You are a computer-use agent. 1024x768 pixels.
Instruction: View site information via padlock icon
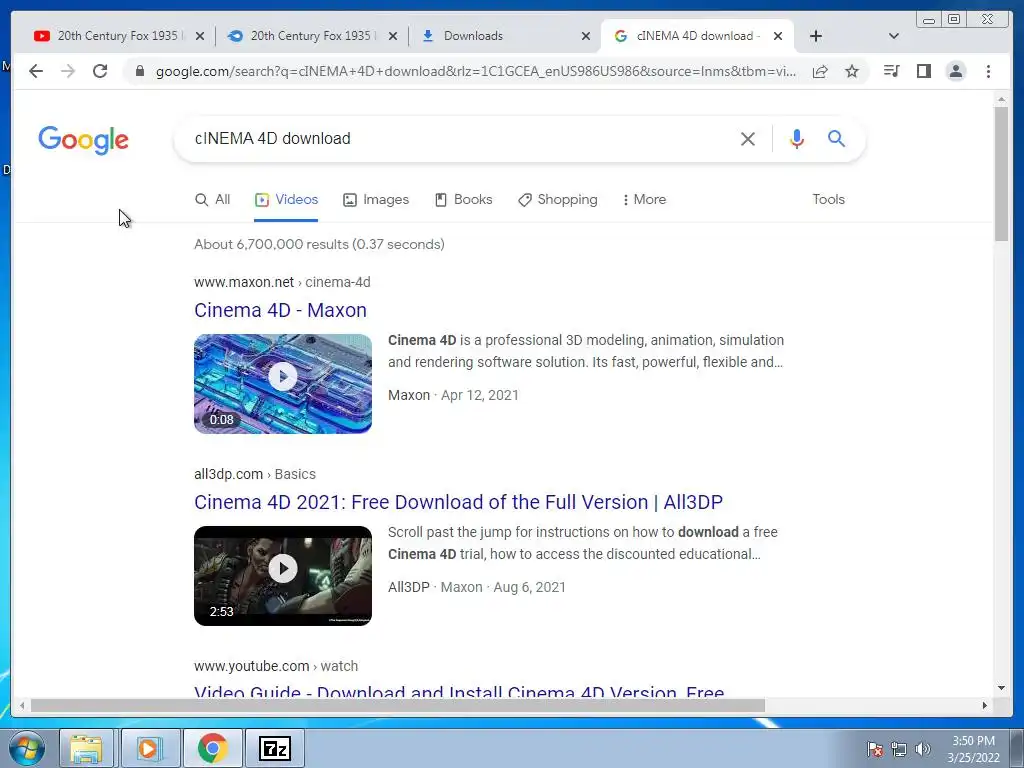point(139,71)
